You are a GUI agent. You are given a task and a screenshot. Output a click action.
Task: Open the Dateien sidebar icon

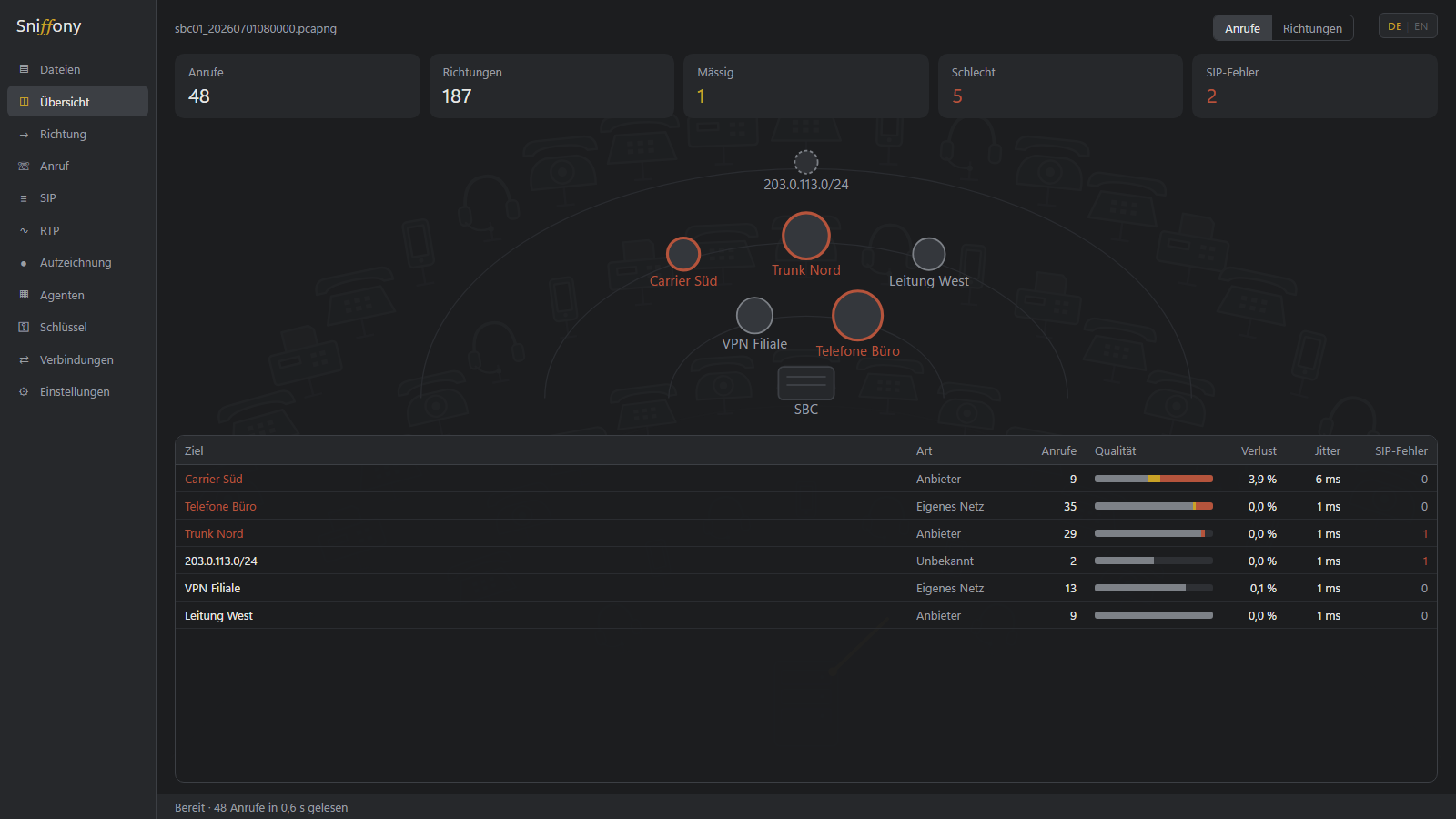coord(24,69)
